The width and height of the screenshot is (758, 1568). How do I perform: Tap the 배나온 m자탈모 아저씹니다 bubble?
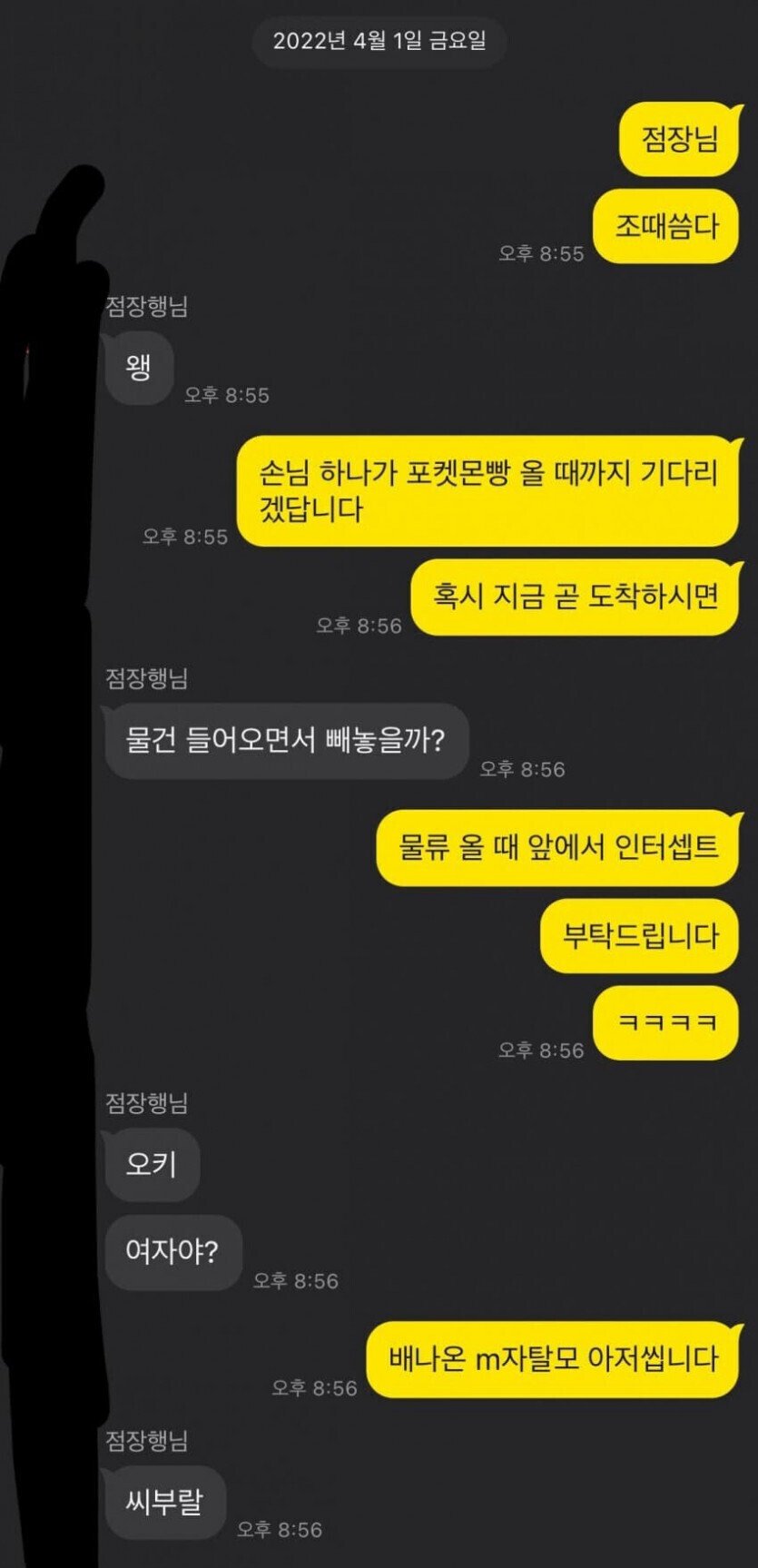553,1359
